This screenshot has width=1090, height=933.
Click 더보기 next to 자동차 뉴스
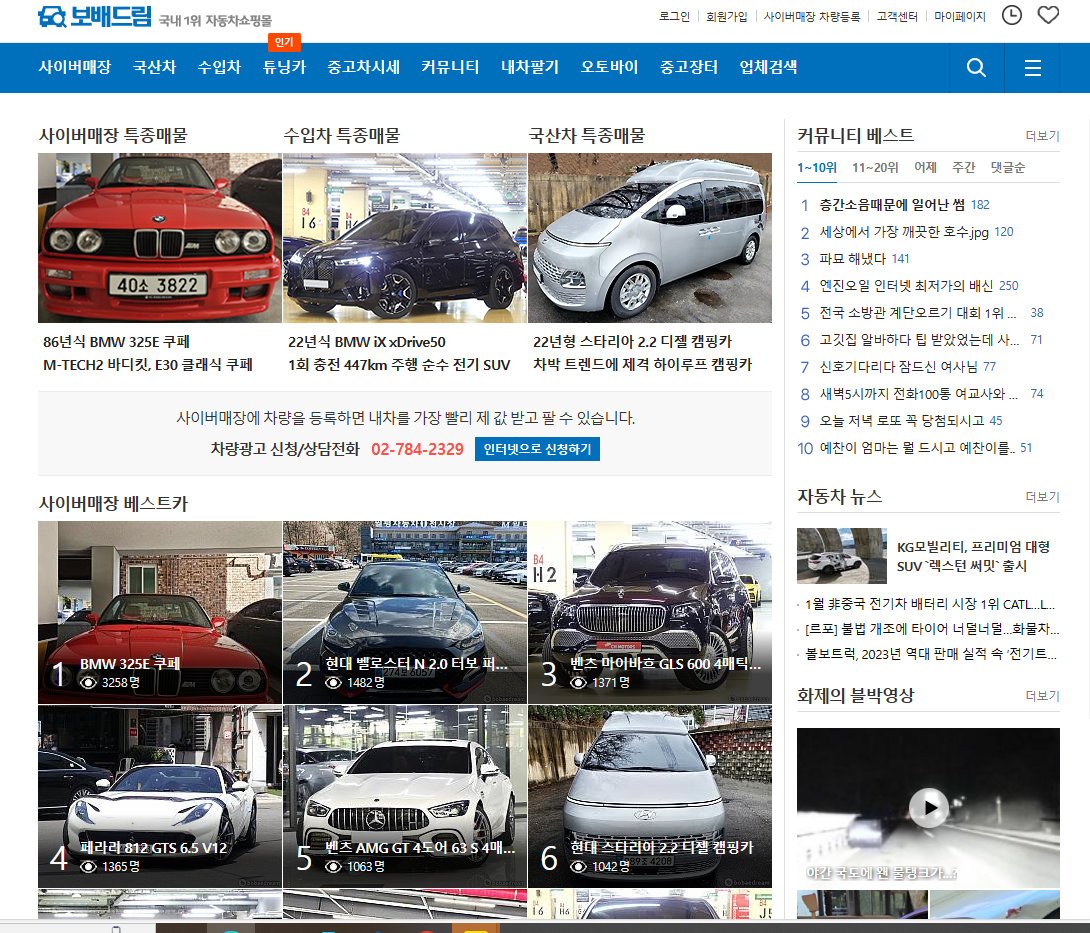pyautogui.click(x=1042, y=497)
